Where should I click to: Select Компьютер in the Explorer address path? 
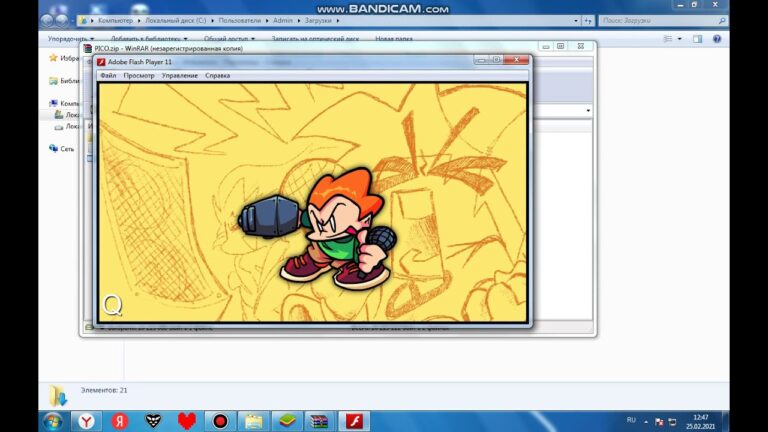115,21
